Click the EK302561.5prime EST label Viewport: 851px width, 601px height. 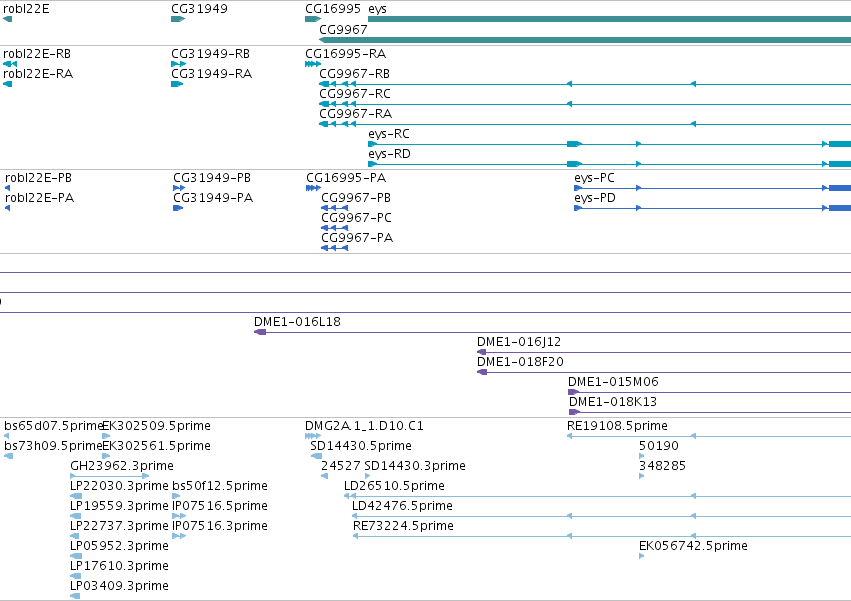[156, 446]
